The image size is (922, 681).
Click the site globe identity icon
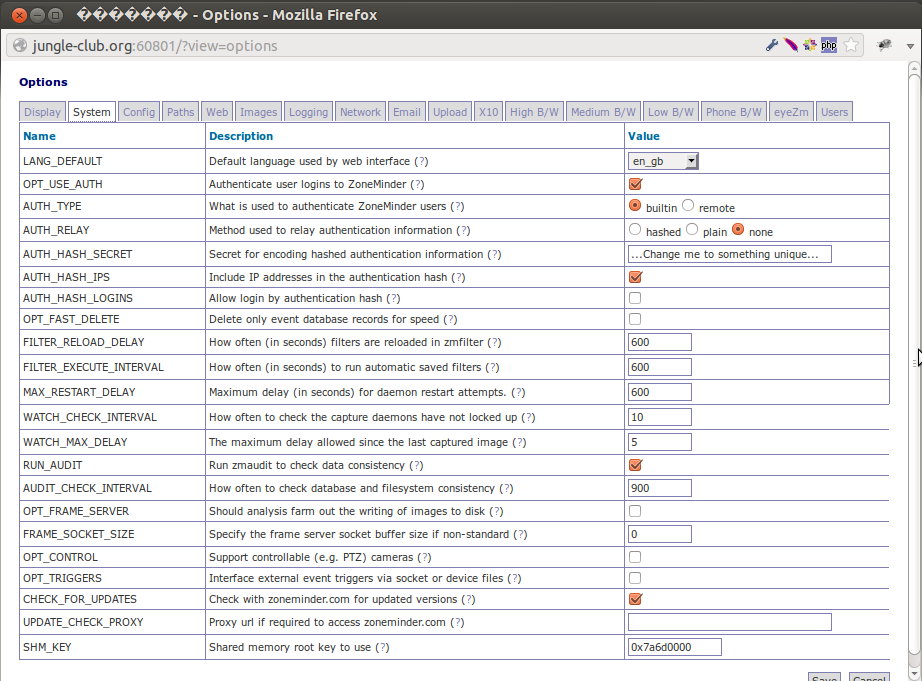pyautogui.click(x=20, y=45)
